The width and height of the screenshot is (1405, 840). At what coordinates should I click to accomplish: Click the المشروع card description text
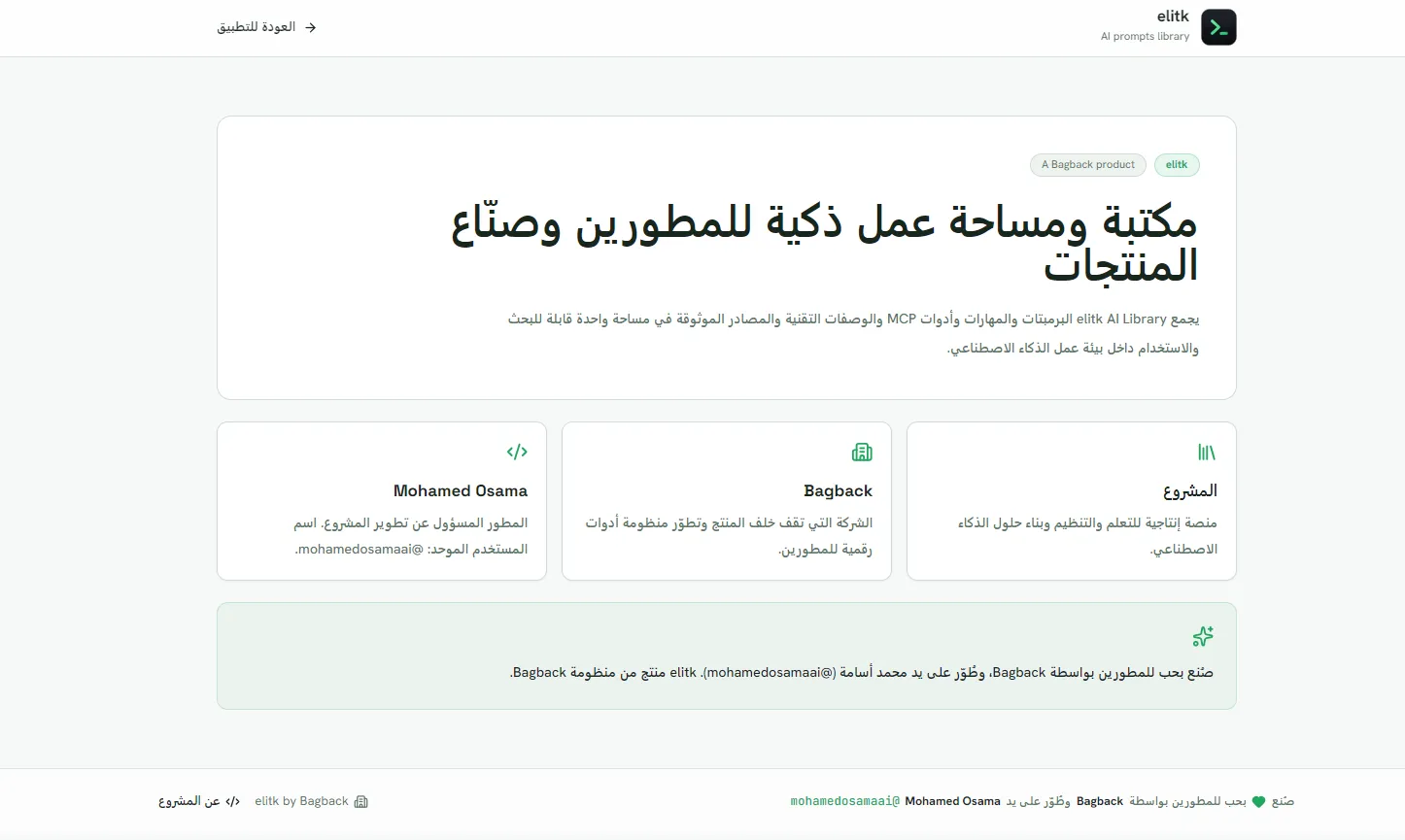[1087, 536]
